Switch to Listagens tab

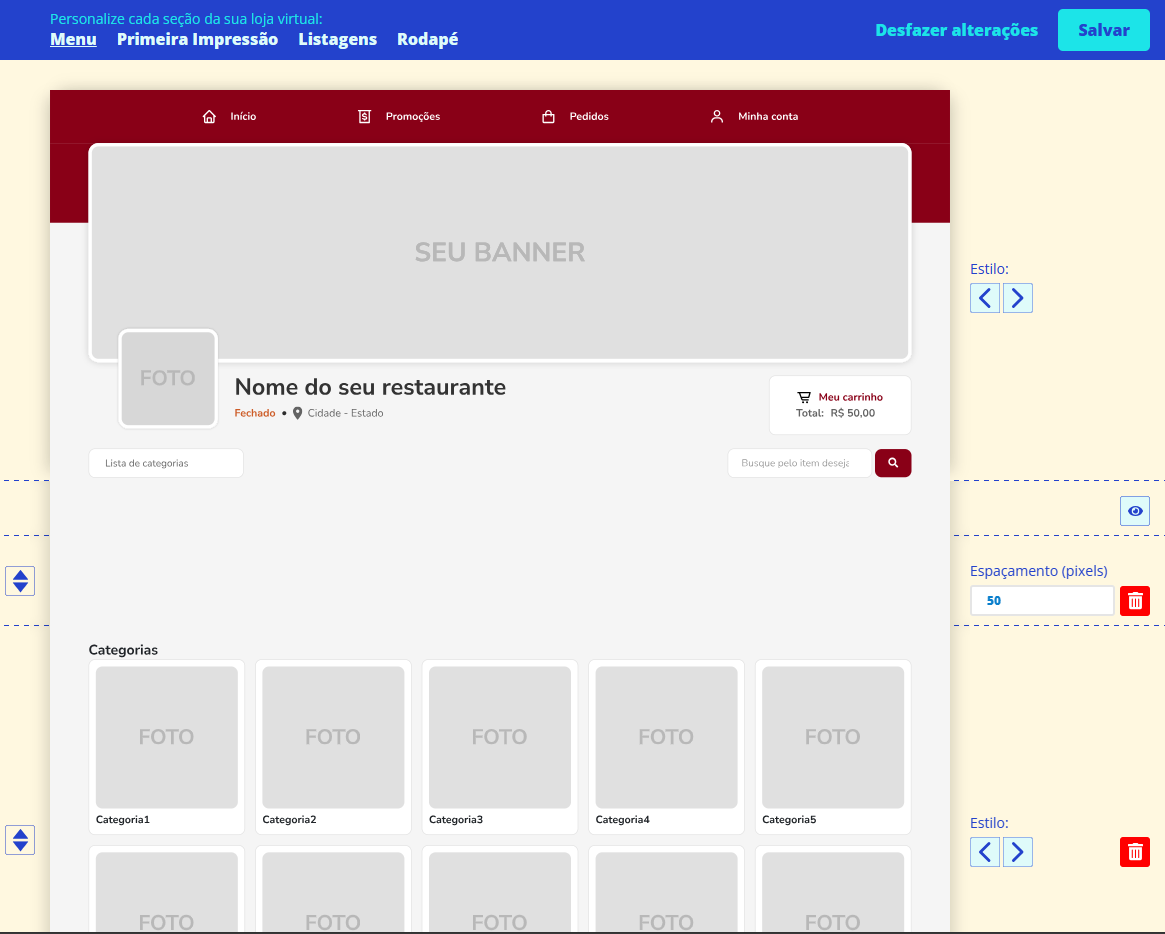click(337, 39)
